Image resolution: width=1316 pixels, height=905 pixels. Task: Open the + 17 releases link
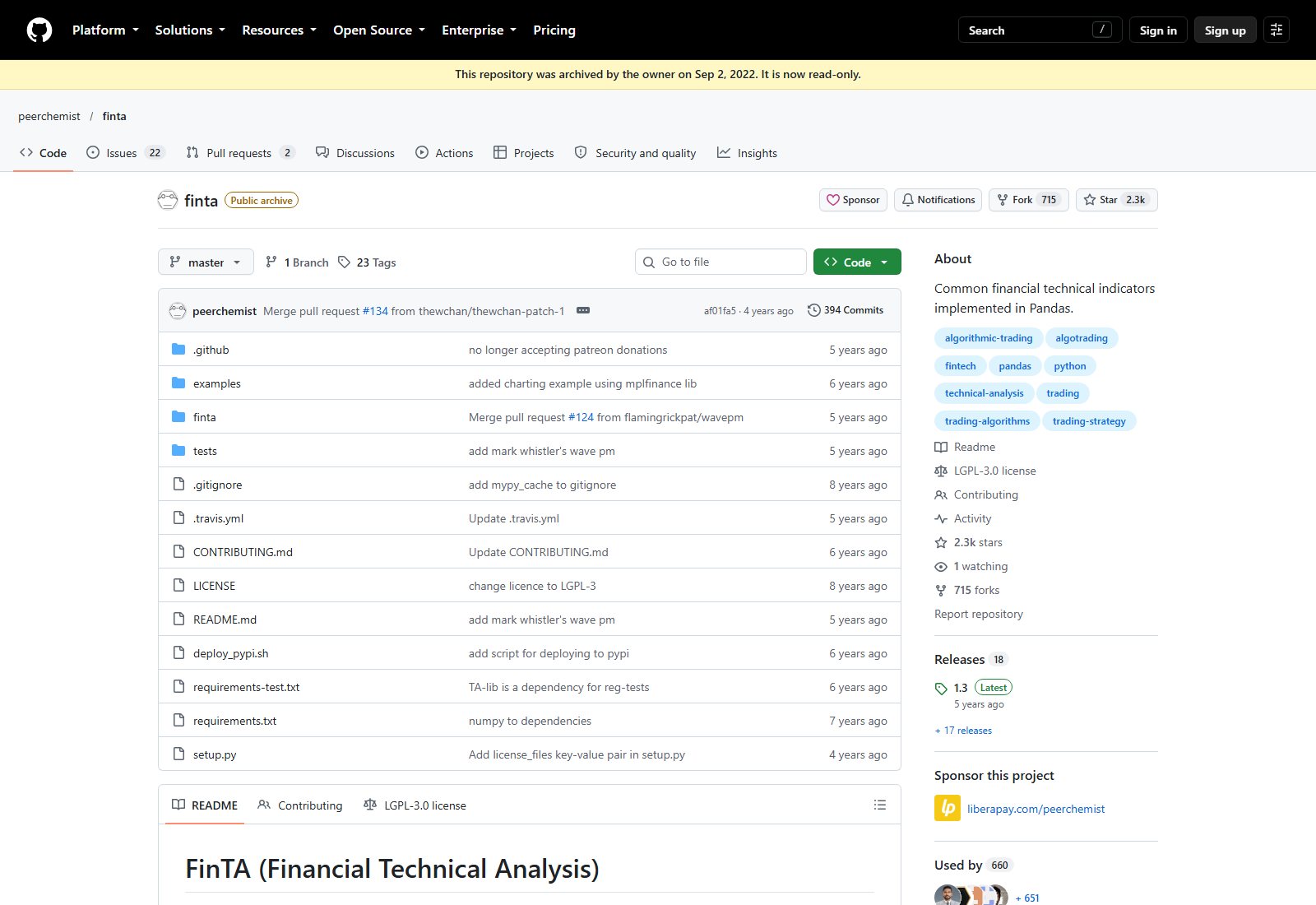(963, 731)
